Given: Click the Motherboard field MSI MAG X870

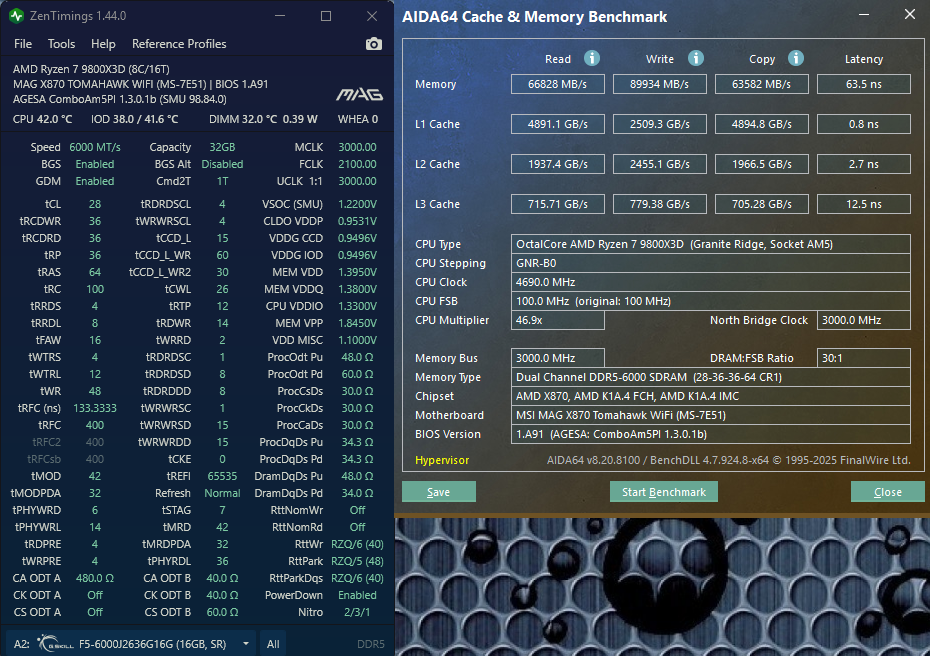Looking at the screenshot, I should (711, 415).
